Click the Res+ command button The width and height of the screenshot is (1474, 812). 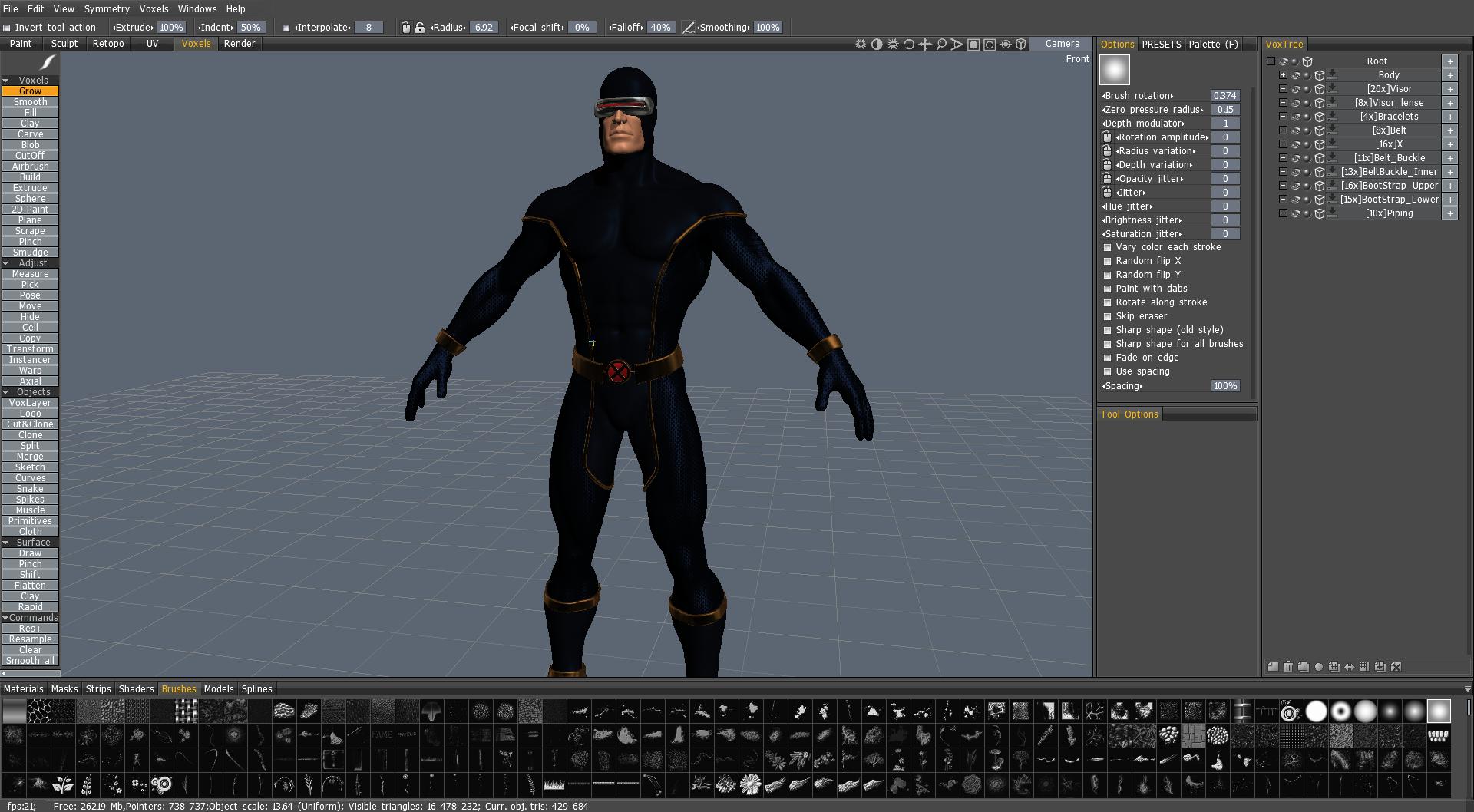(x=30, y=628)
